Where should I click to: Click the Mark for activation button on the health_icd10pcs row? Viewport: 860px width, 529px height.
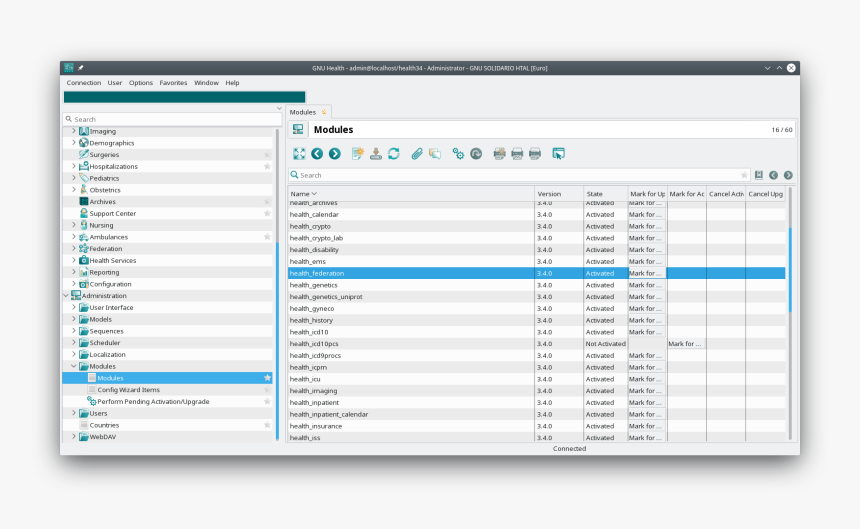click(686, 344)
